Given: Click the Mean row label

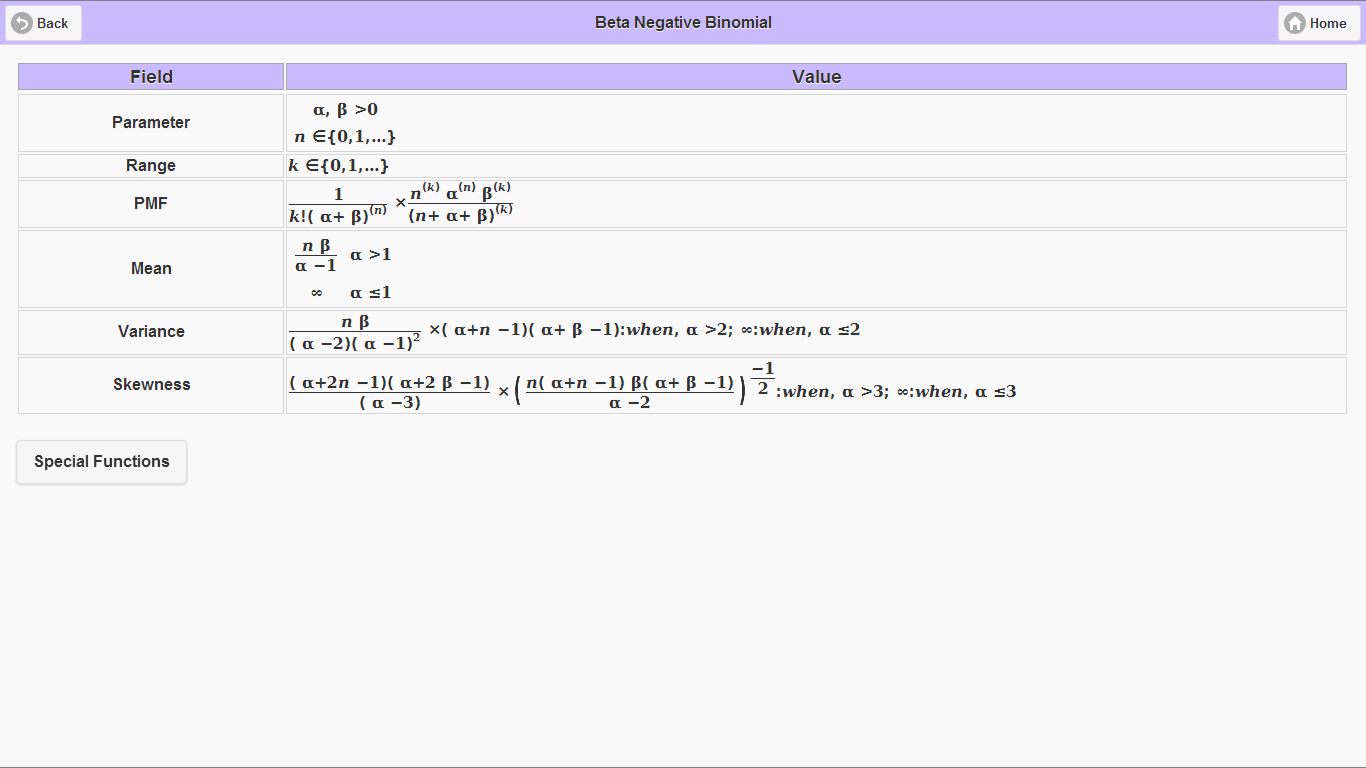Looking at the screenshot, I should pyautogui.click(x=150, y=268).
